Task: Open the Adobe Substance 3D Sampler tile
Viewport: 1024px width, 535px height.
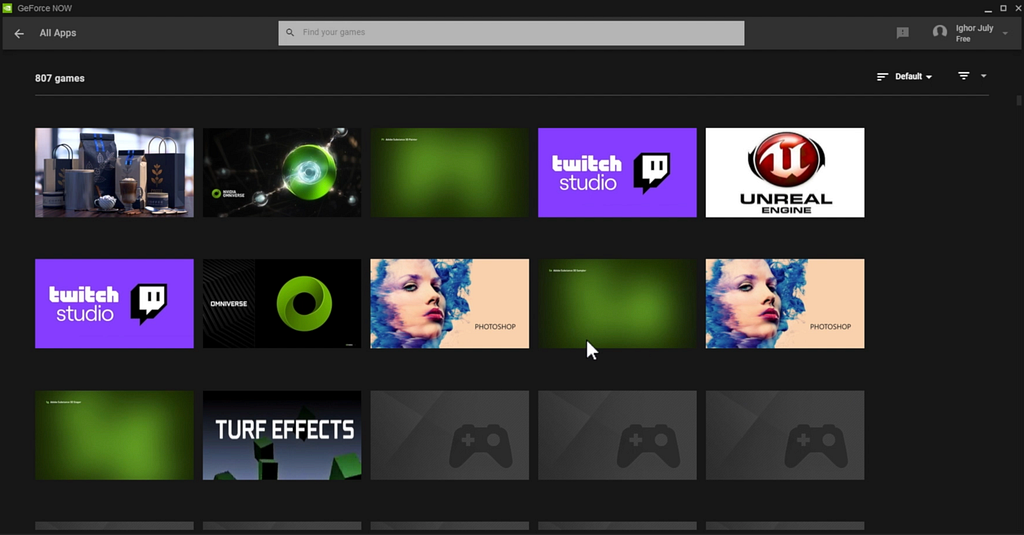Action: coord(617,304)
